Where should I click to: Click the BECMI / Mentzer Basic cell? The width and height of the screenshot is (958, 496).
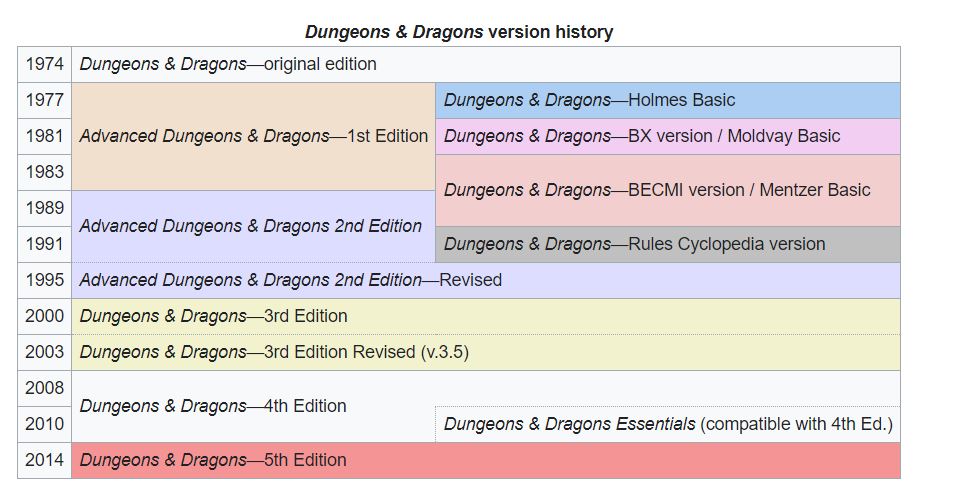(x=657, y=190)
